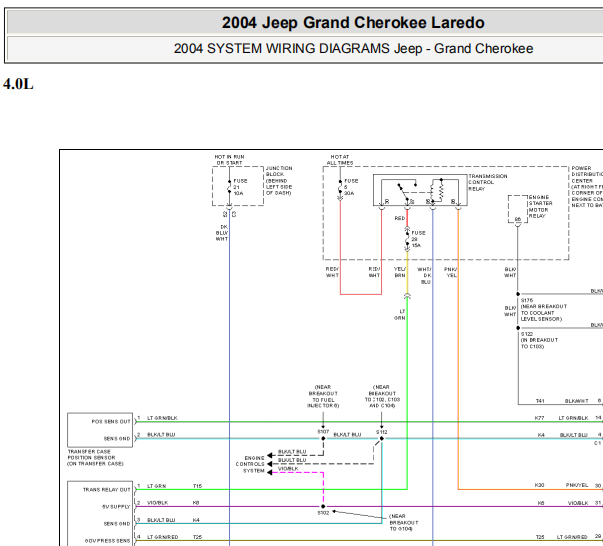Click the 'S107' splice label
Viewport: 603px width, 546px height.
click(323, 432)
